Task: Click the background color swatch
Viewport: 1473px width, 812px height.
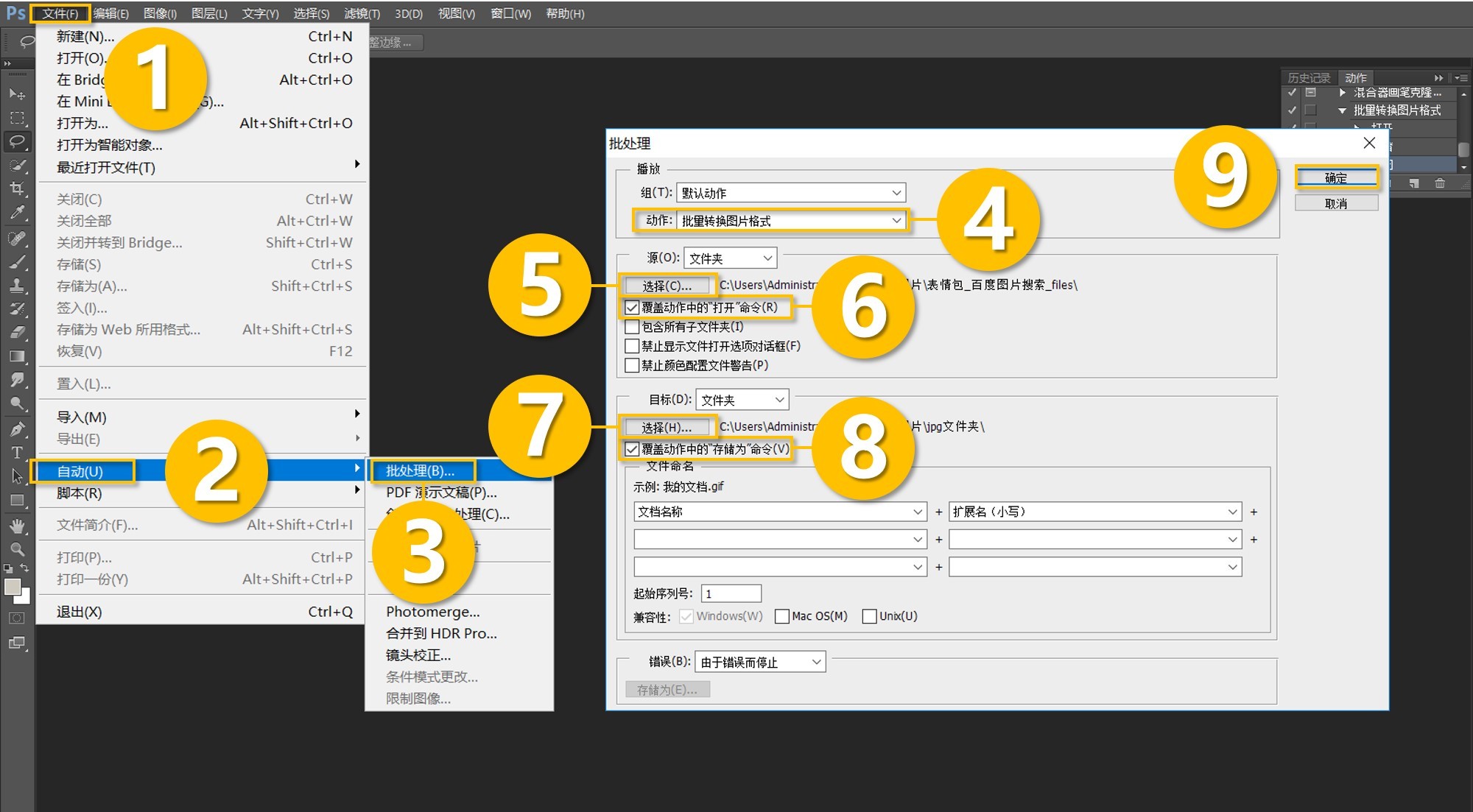Action: pyautogui.click(x=26, y=598)
